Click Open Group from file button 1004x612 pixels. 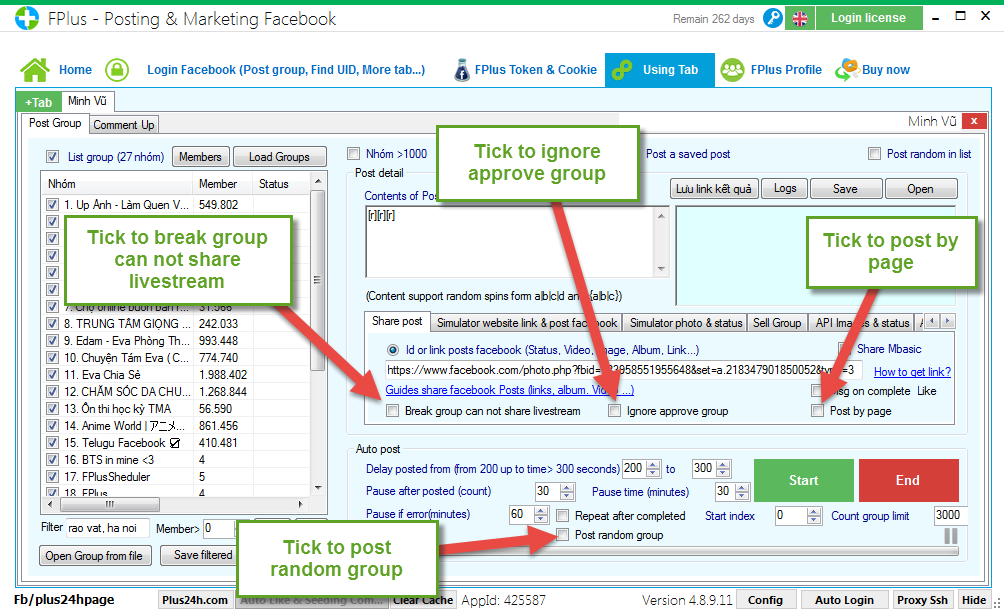click(x=95, y=556)
